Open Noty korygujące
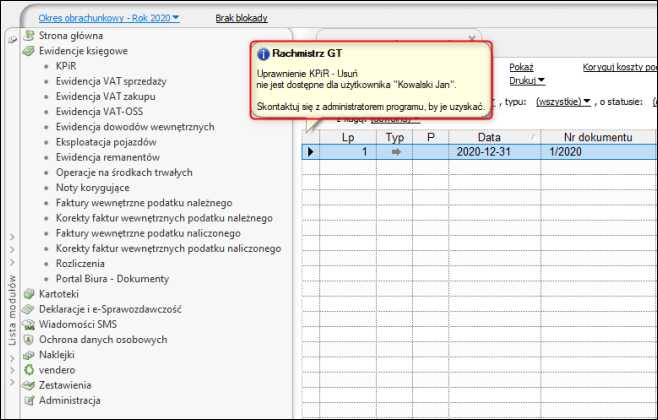This screenshot has width=658, height=420. pyautogui.click(x=93, y=188)
